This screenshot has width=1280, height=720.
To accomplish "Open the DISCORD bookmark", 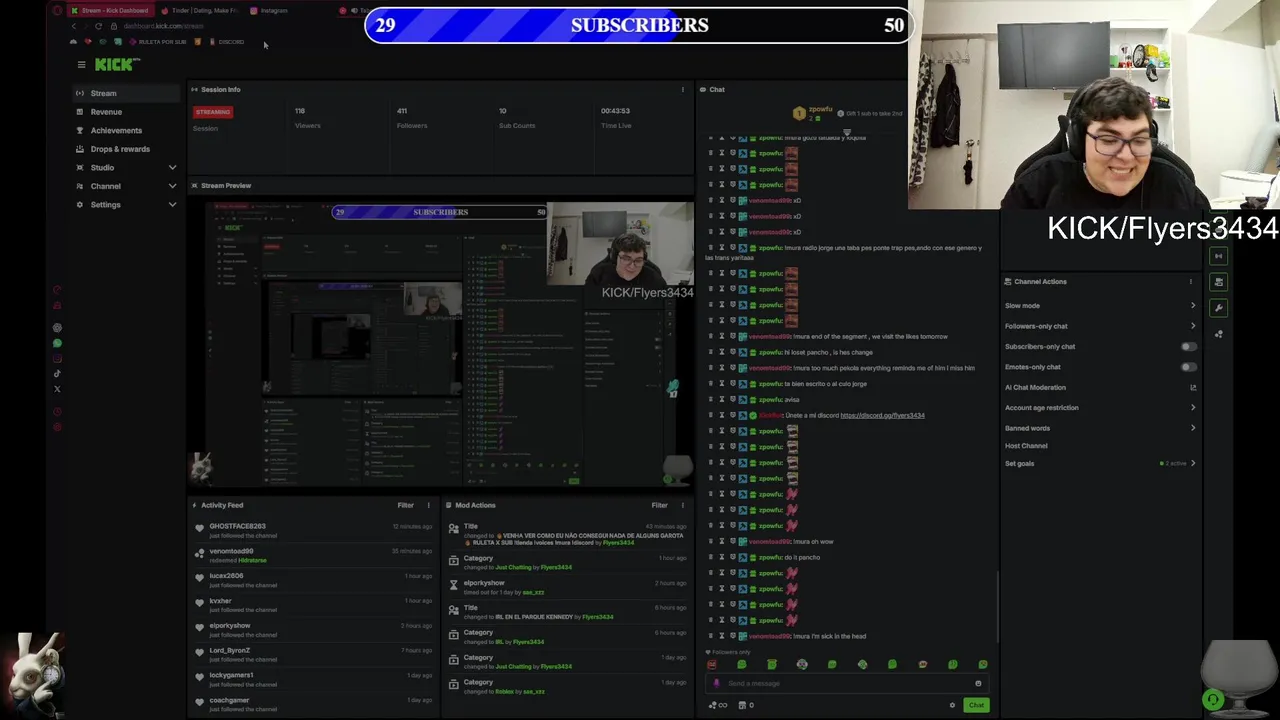I will (227, 42).
